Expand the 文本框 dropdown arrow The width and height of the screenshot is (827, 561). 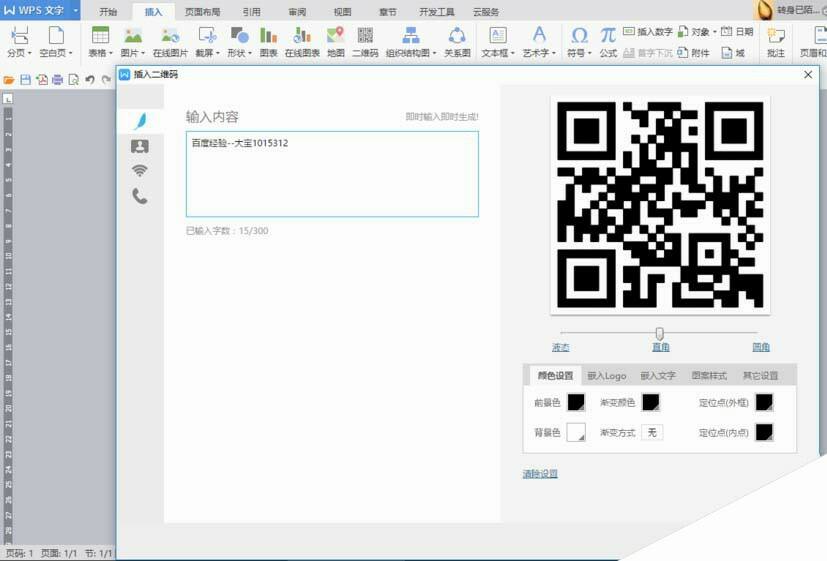click(x=512, y=53)
